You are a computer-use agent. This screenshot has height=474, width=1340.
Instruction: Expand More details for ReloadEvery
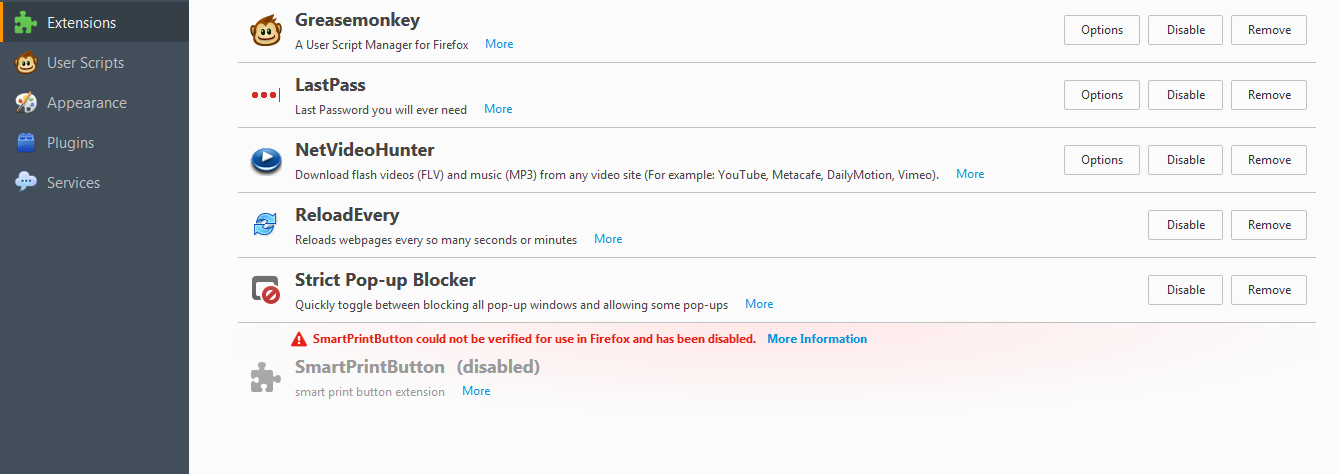608,239
